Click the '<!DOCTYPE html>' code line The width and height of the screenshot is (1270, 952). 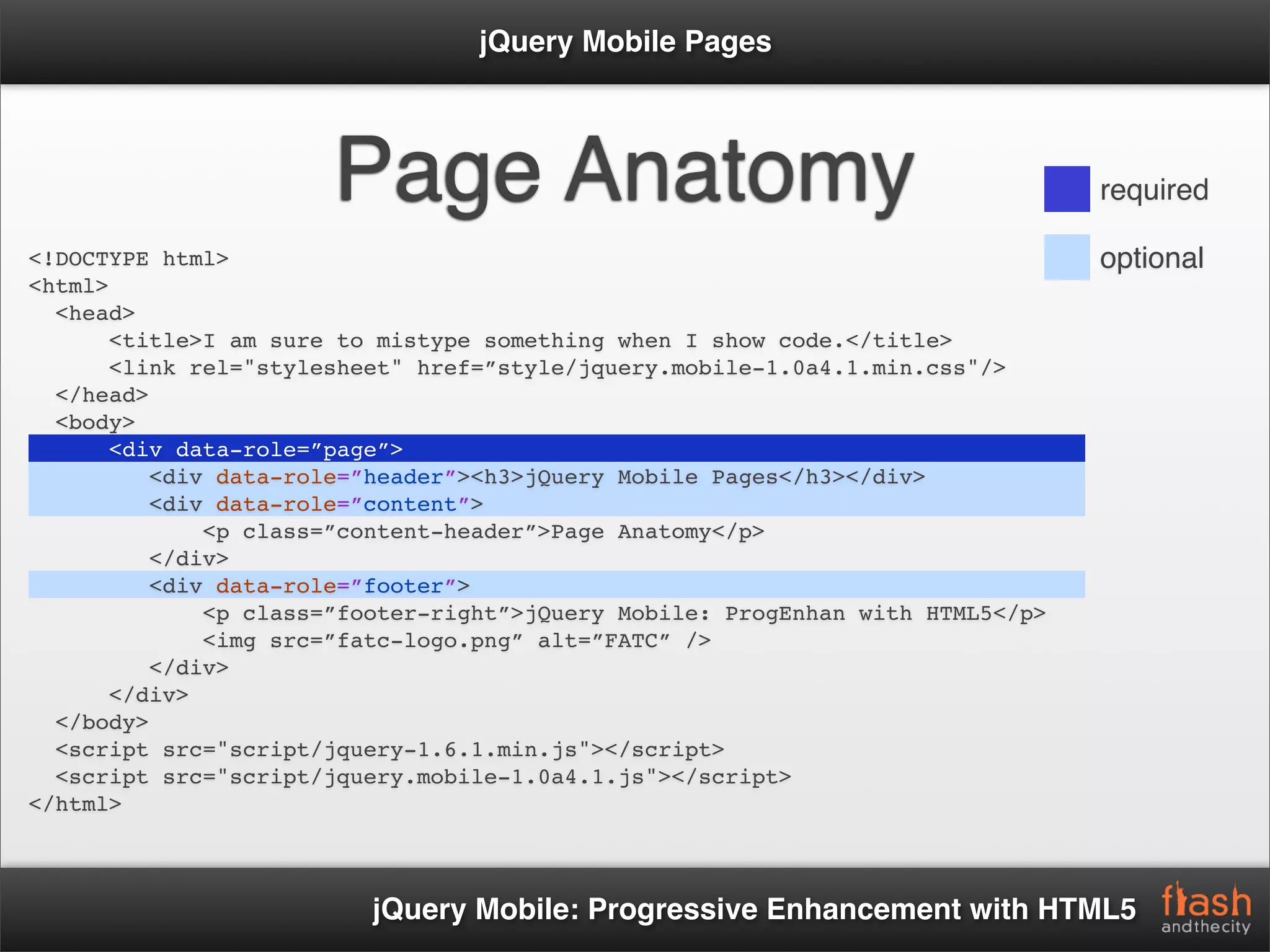128,258
